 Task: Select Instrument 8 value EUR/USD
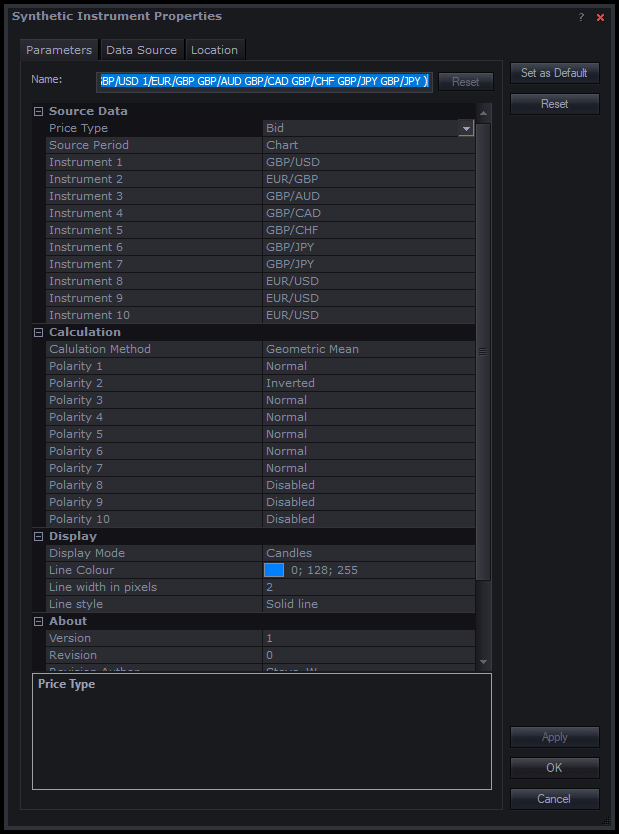tap(369, 281)
